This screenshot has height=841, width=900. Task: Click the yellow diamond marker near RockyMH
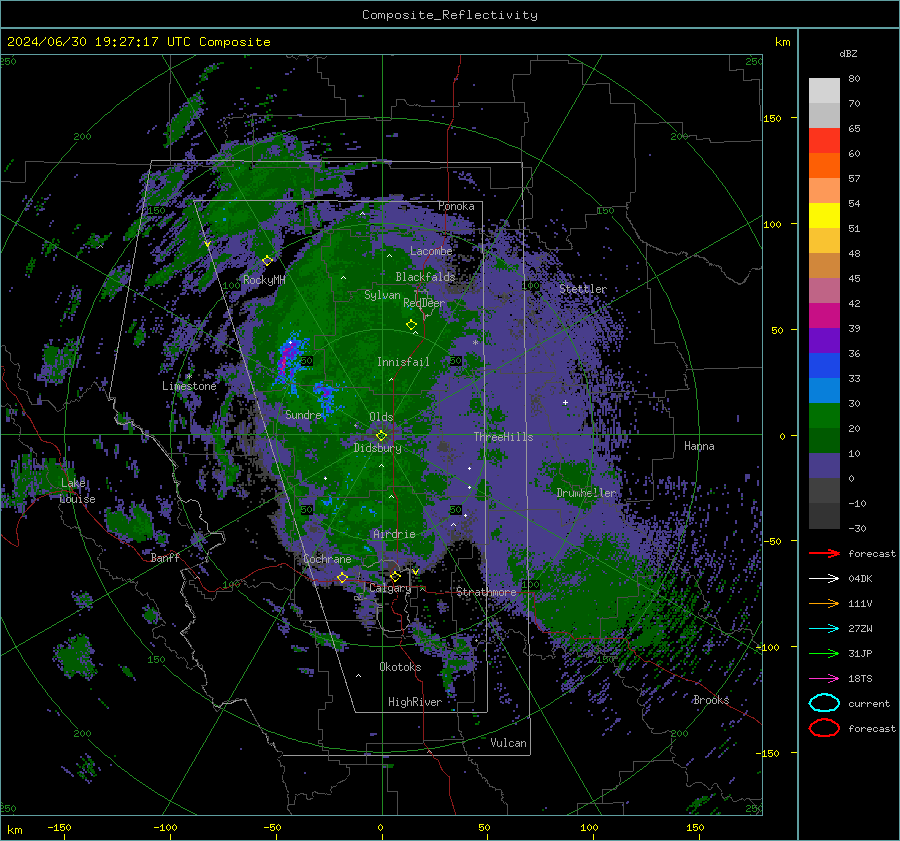click(267, 261)
